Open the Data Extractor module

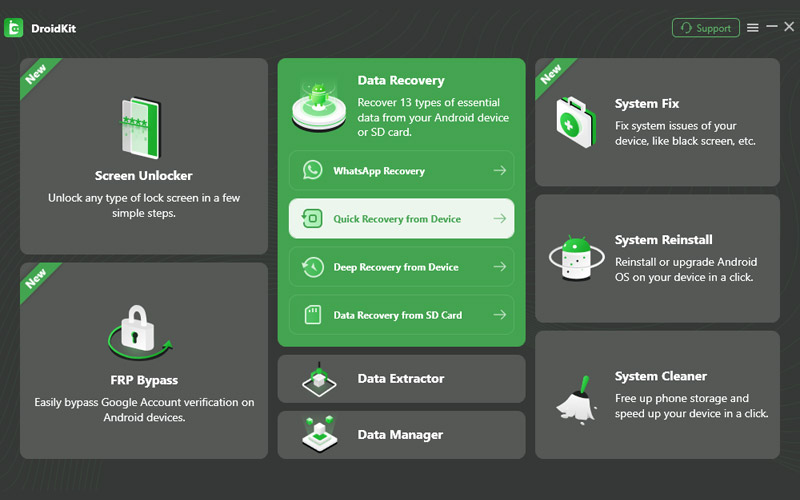(402, 379)
